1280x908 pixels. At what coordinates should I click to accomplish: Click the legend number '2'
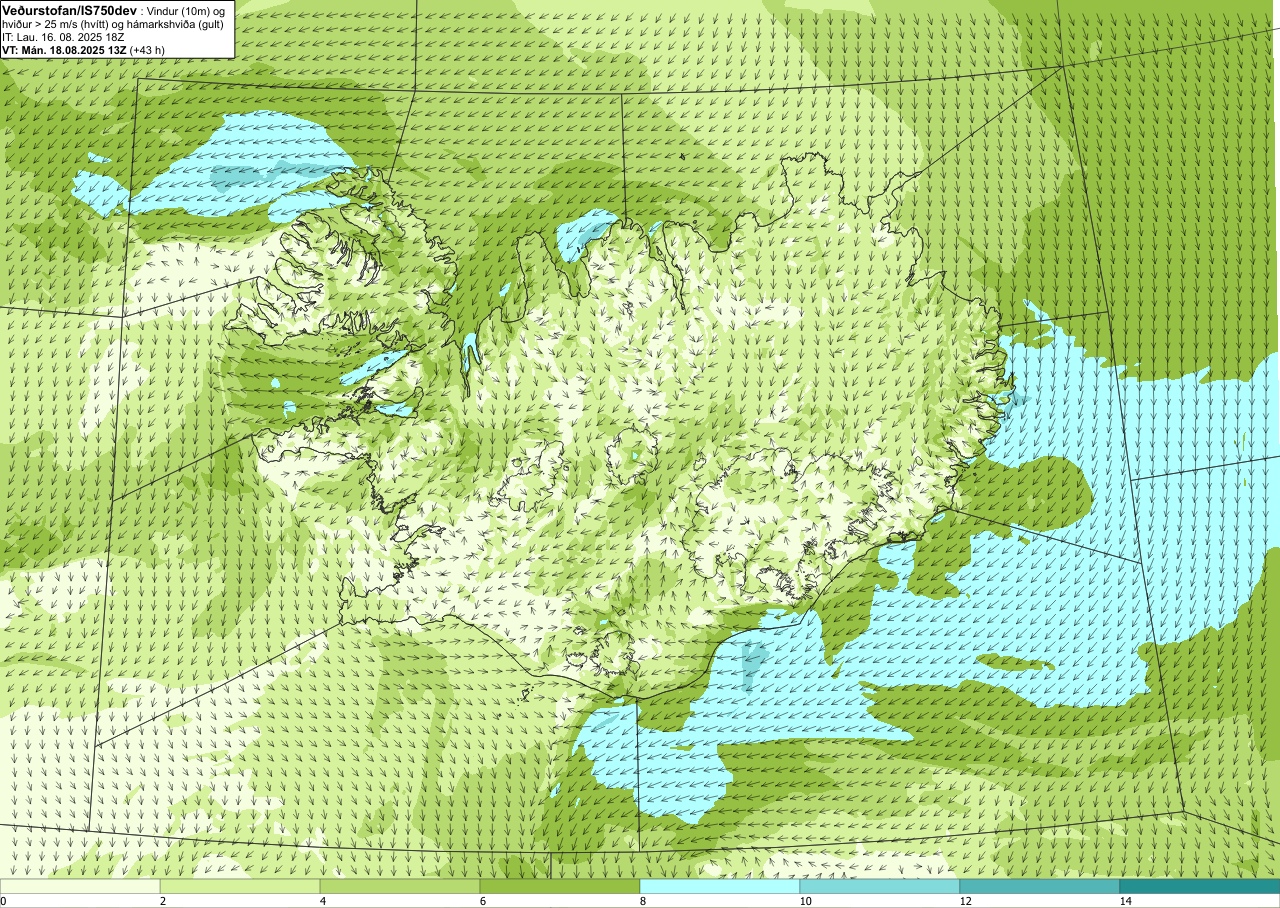tap(163, 901)
